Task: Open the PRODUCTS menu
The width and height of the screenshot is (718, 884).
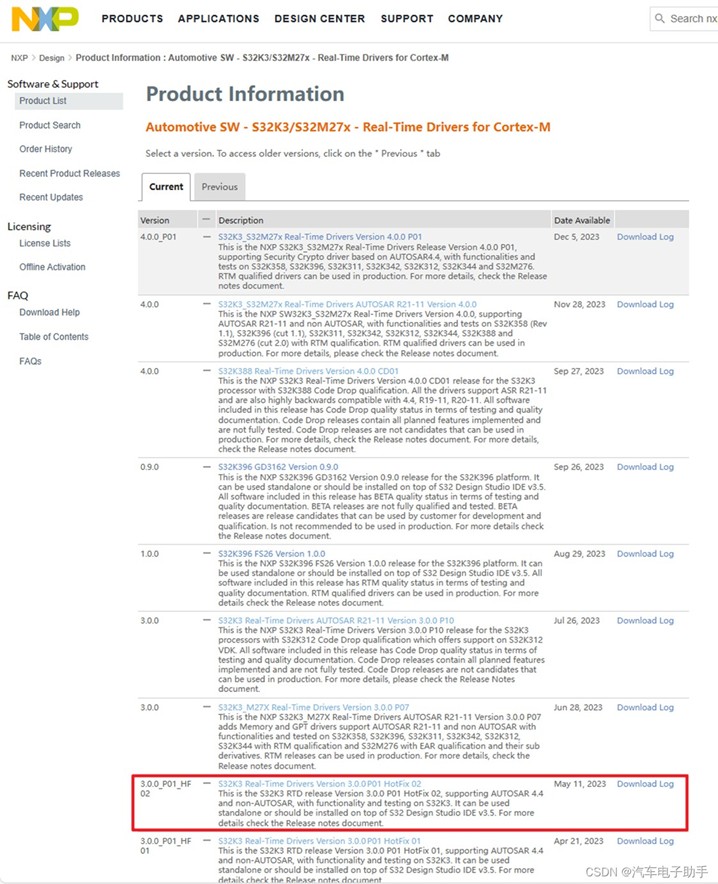Action: coord(132,18)
